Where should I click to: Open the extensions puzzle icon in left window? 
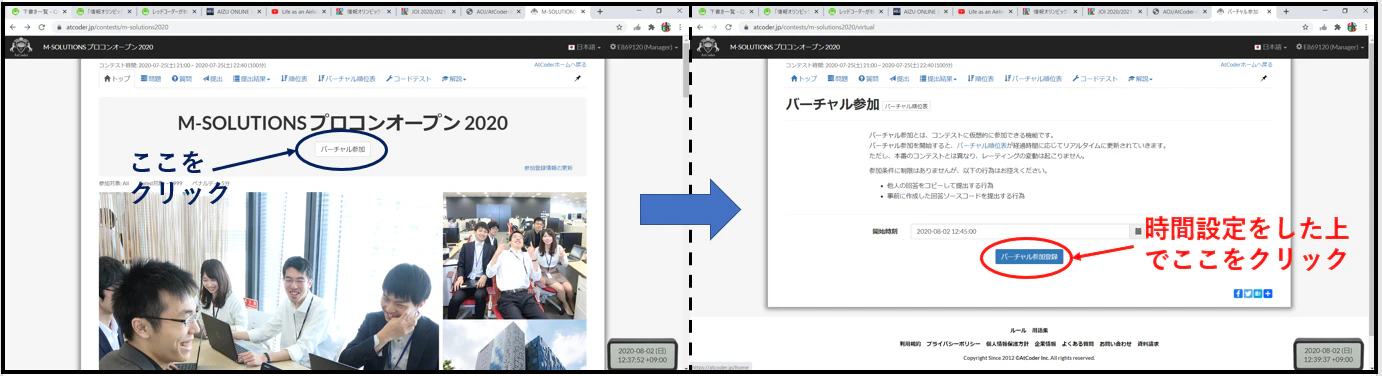(x=651, y=27)
